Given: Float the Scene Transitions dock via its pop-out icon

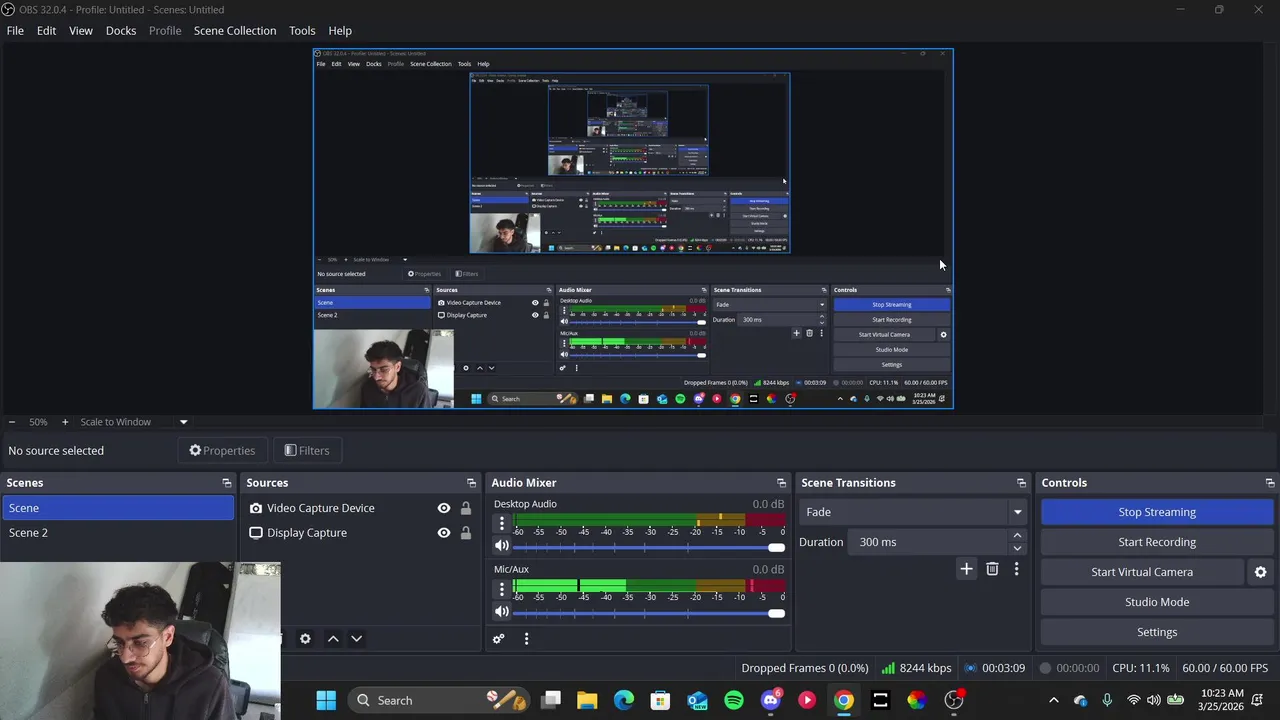Looking at the screenshot, I should [x=1021, y=483].
